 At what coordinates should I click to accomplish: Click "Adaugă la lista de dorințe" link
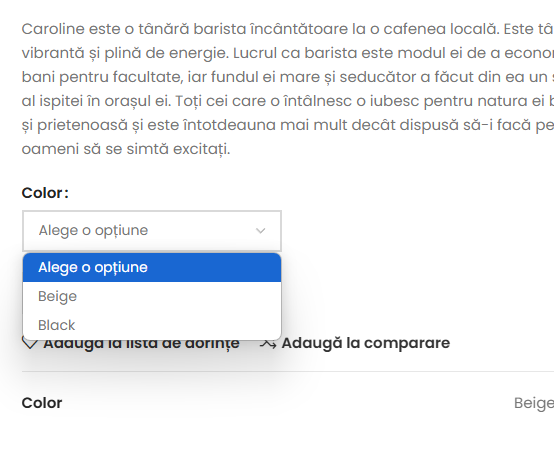(x=142, y=343)
